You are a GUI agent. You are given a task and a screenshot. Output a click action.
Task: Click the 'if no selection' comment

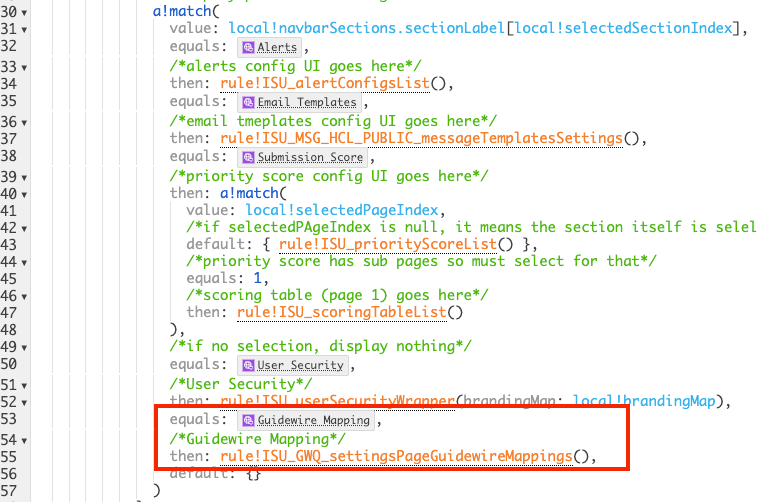(321, 346)
